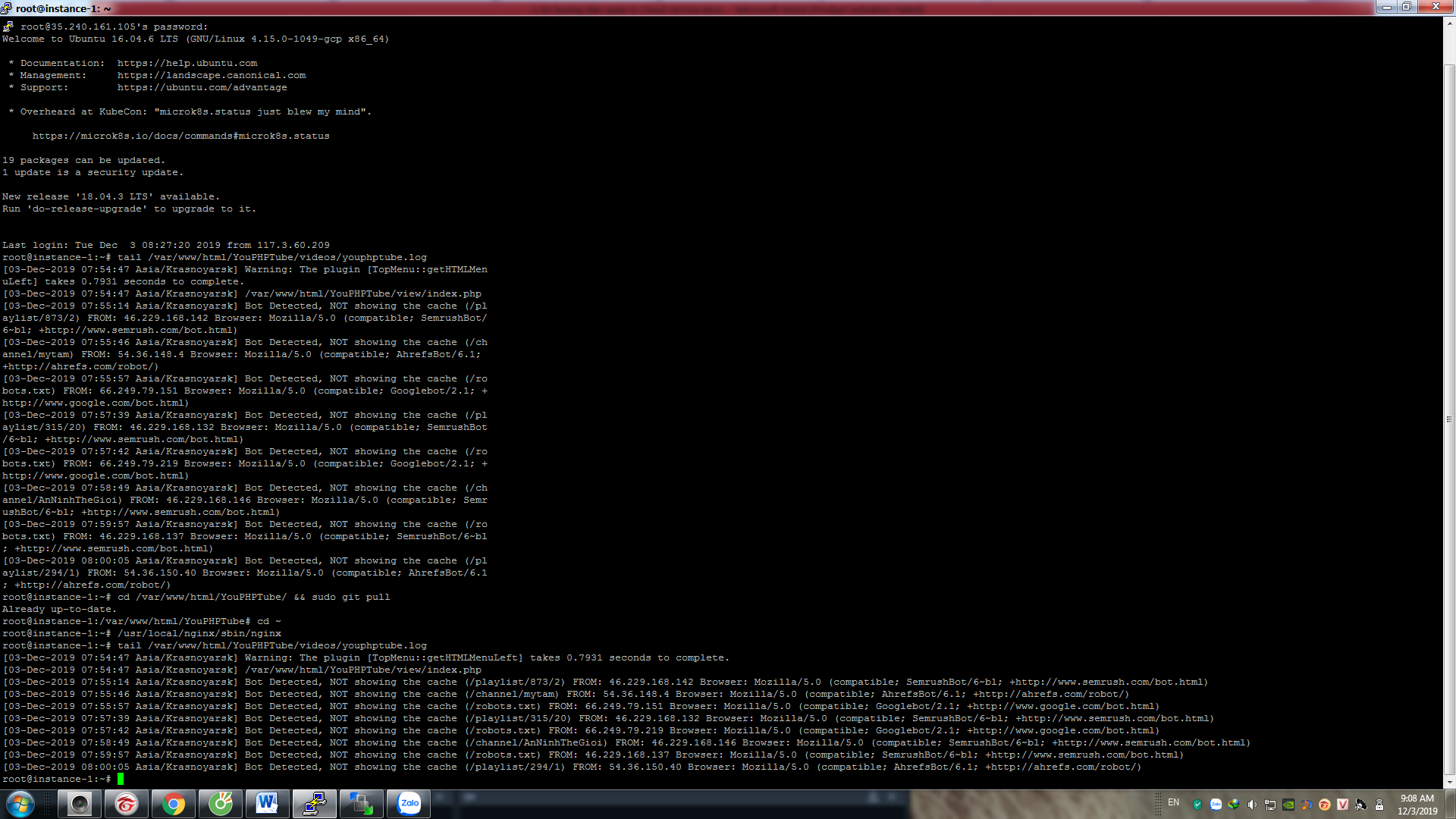
Task: Open the Windows Start menu
Action: [20, 804]
